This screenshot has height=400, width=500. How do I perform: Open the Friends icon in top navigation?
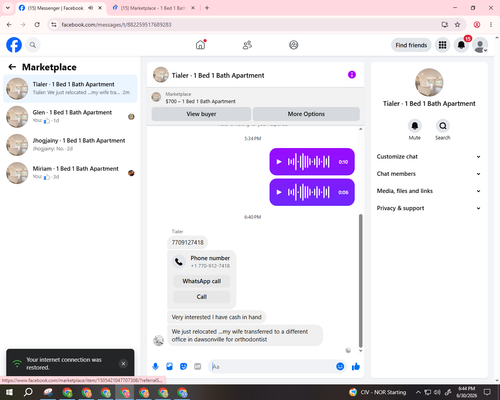247,45
